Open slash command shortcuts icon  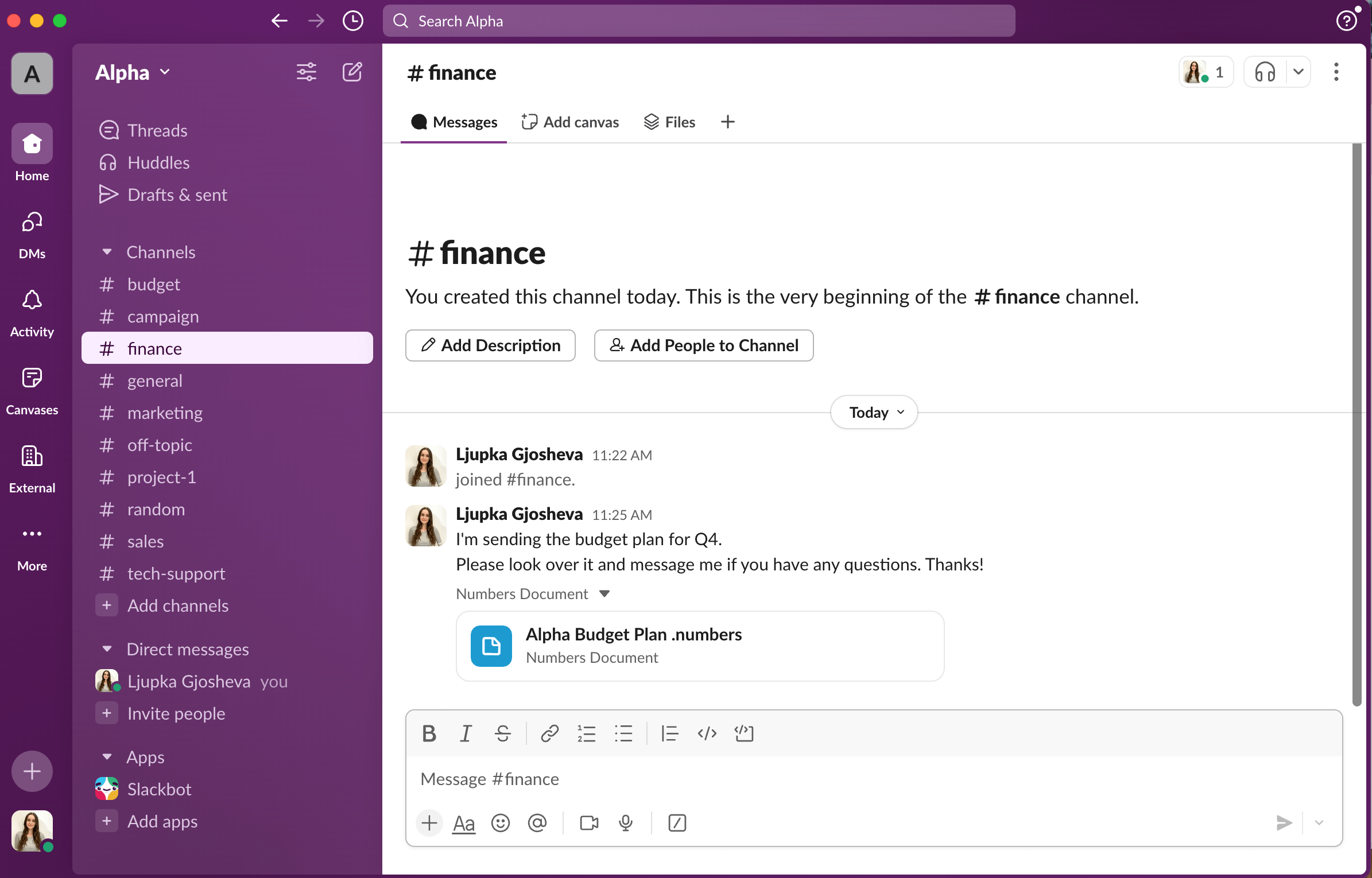[677, 823]
